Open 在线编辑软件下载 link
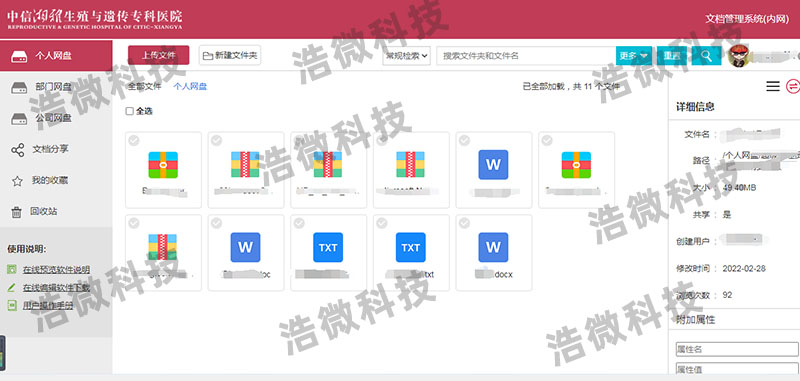This screenshot has height=381, width=800. point(57,288)
